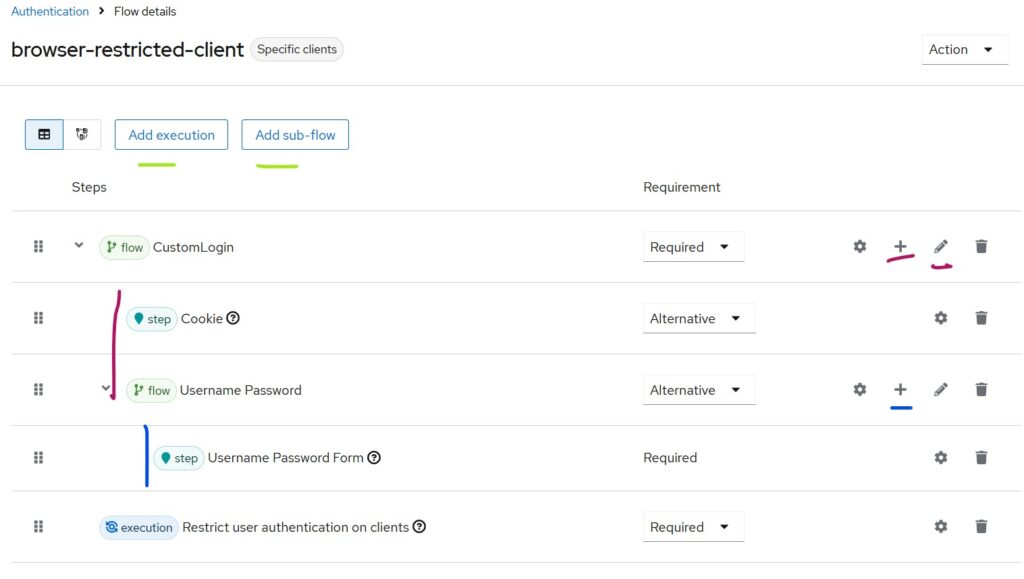Grab drag handle of Cookie row
The height and width of the screenshot is (579, 1024).
tap(39, 318)
